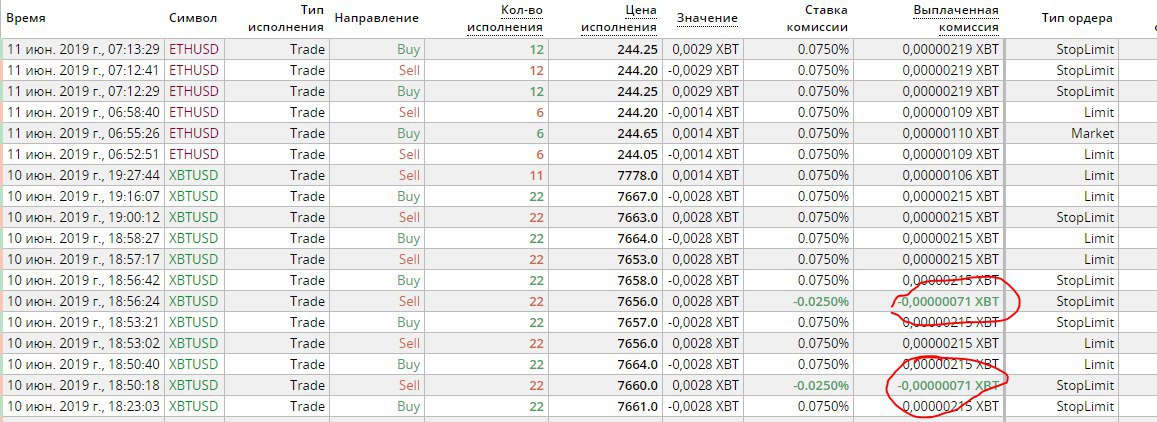Image resolution: width=1157 pixels, height=422 pixels.
Task: Click the -0,00000071 XBT fee at 18:56:24
Action: coord(947,302)
